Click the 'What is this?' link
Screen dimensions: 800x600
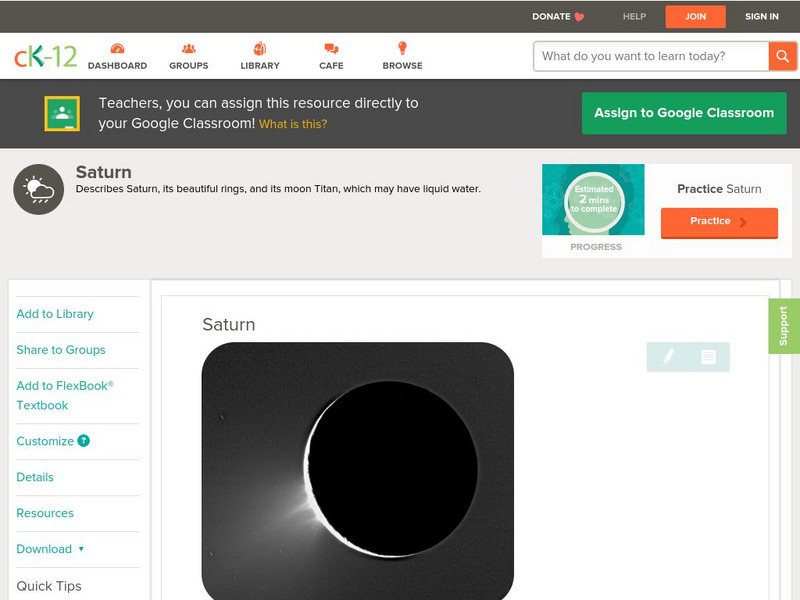tap(293, 124)
